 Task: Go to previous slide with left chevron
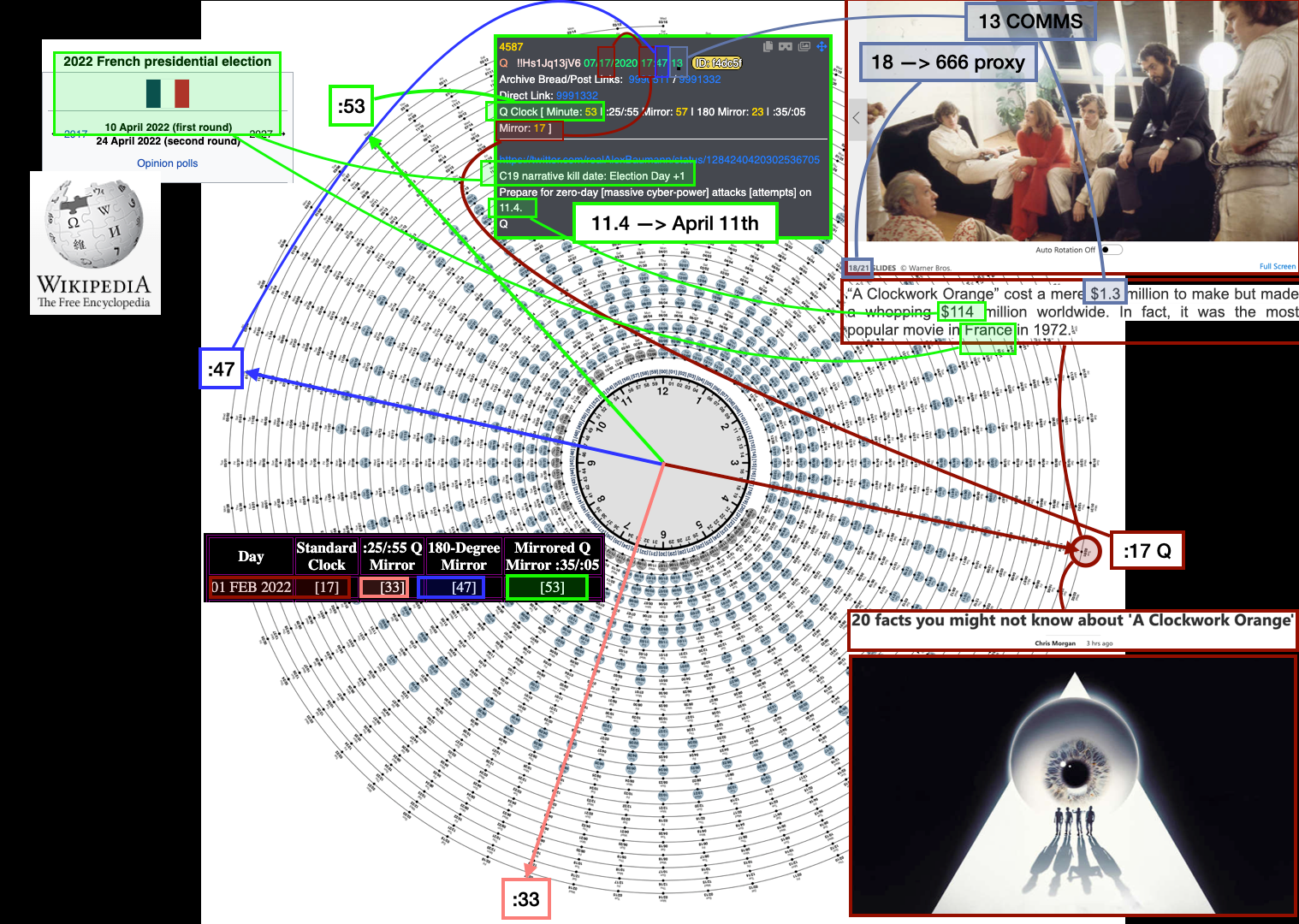tap(856, 117)
